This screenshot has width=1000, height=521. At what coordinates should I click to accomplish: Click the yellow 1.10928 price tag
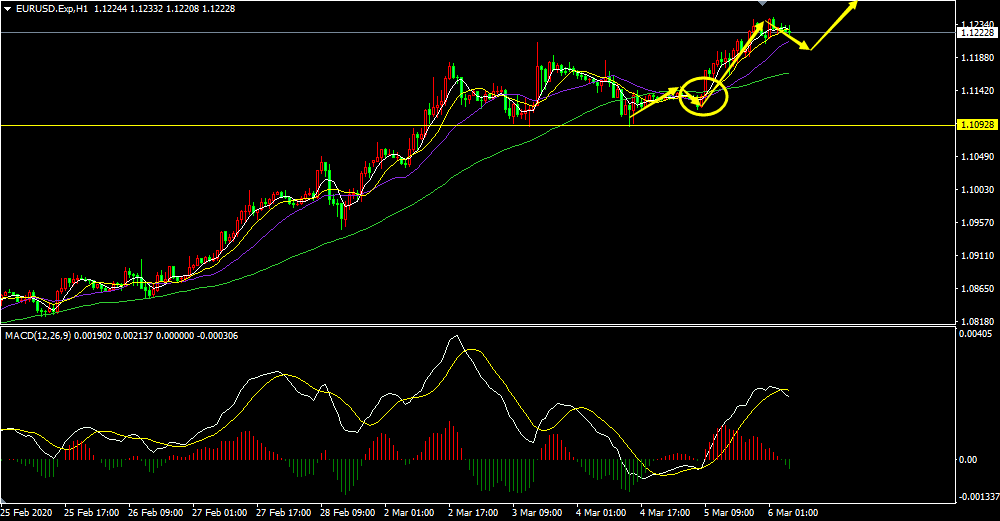(974, 125)
